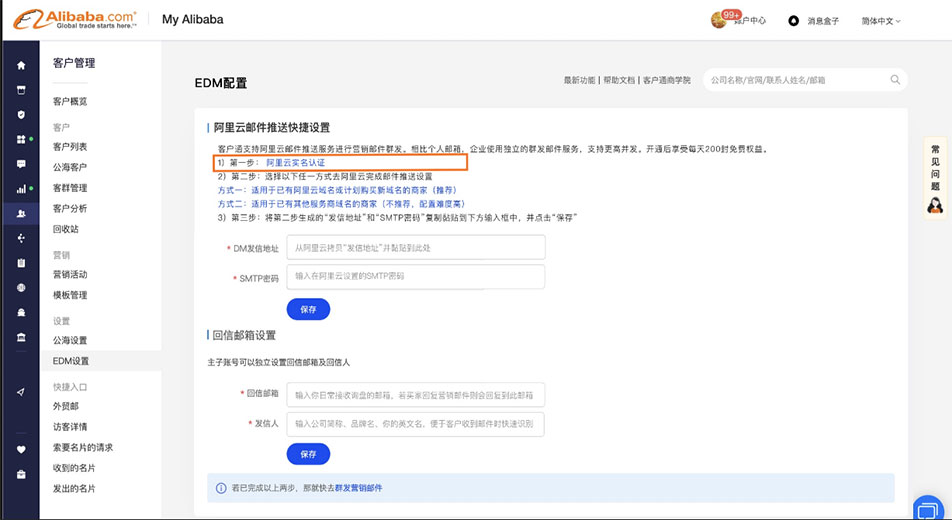Open the 群发营销邮件 link
The height and width of the screenshot is (520, 952).
(x=358, y=488)
